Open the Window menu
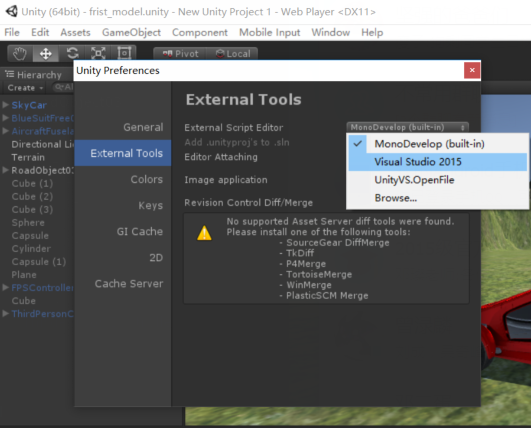This screenshot has height=428, width=531. pyautogui.click(x=331, y=33)
